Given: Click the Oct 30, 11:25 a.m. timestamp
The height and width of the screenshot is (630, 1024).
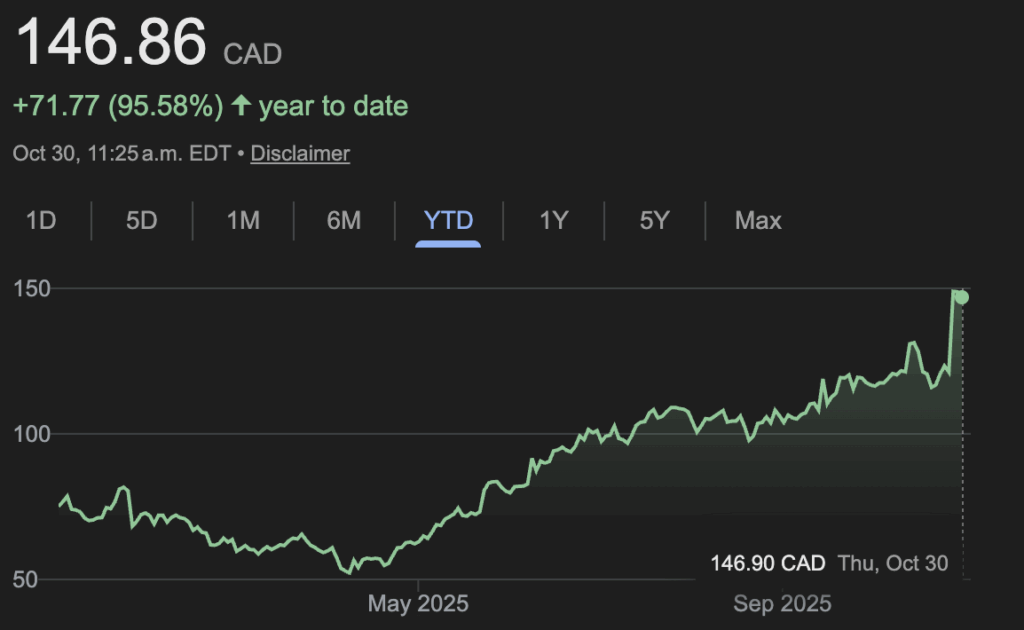Looking at the screenshot, I should pyautogui.click(x=120, y=153).
